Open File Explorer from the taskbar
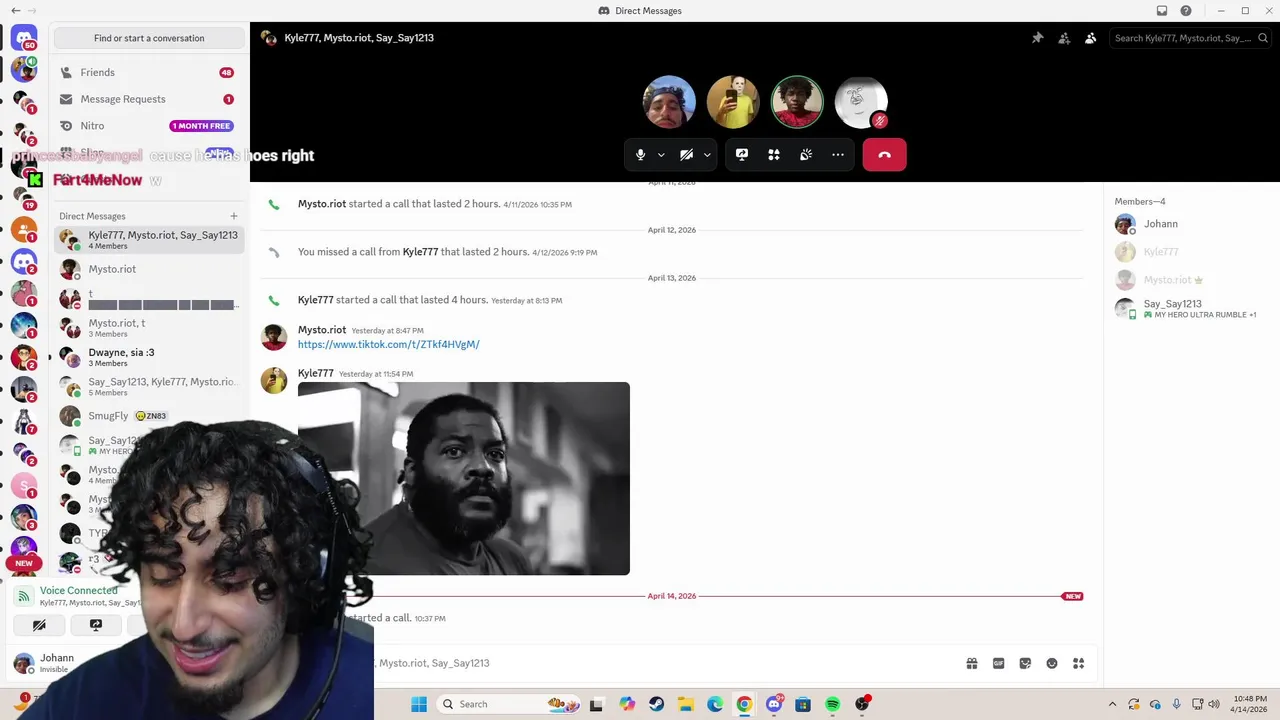This screenshot has width=1280, height=720. (x=686, y=704)
